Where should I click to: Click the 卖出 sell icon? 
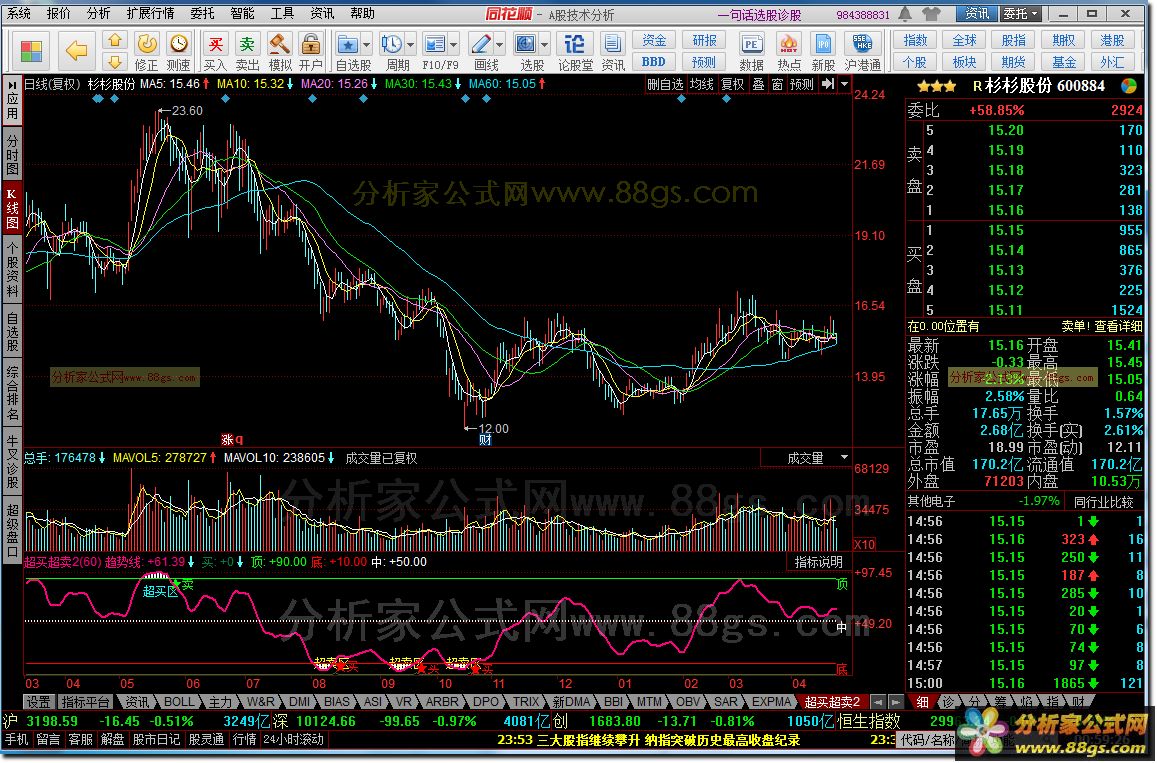(x=247, y=52)
